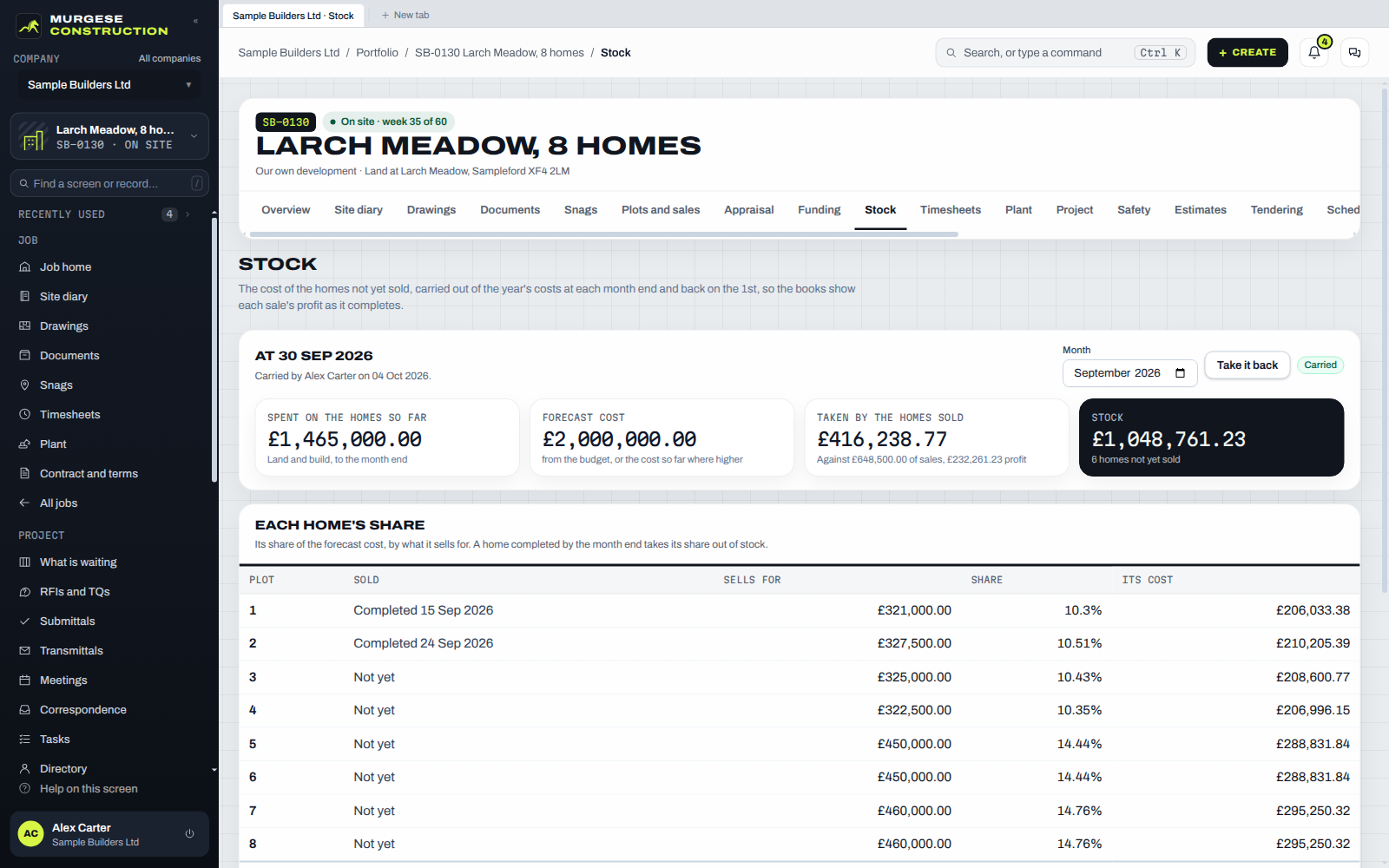
Task: Switch to the Plots and sales tab
Action: pos(661,210)
